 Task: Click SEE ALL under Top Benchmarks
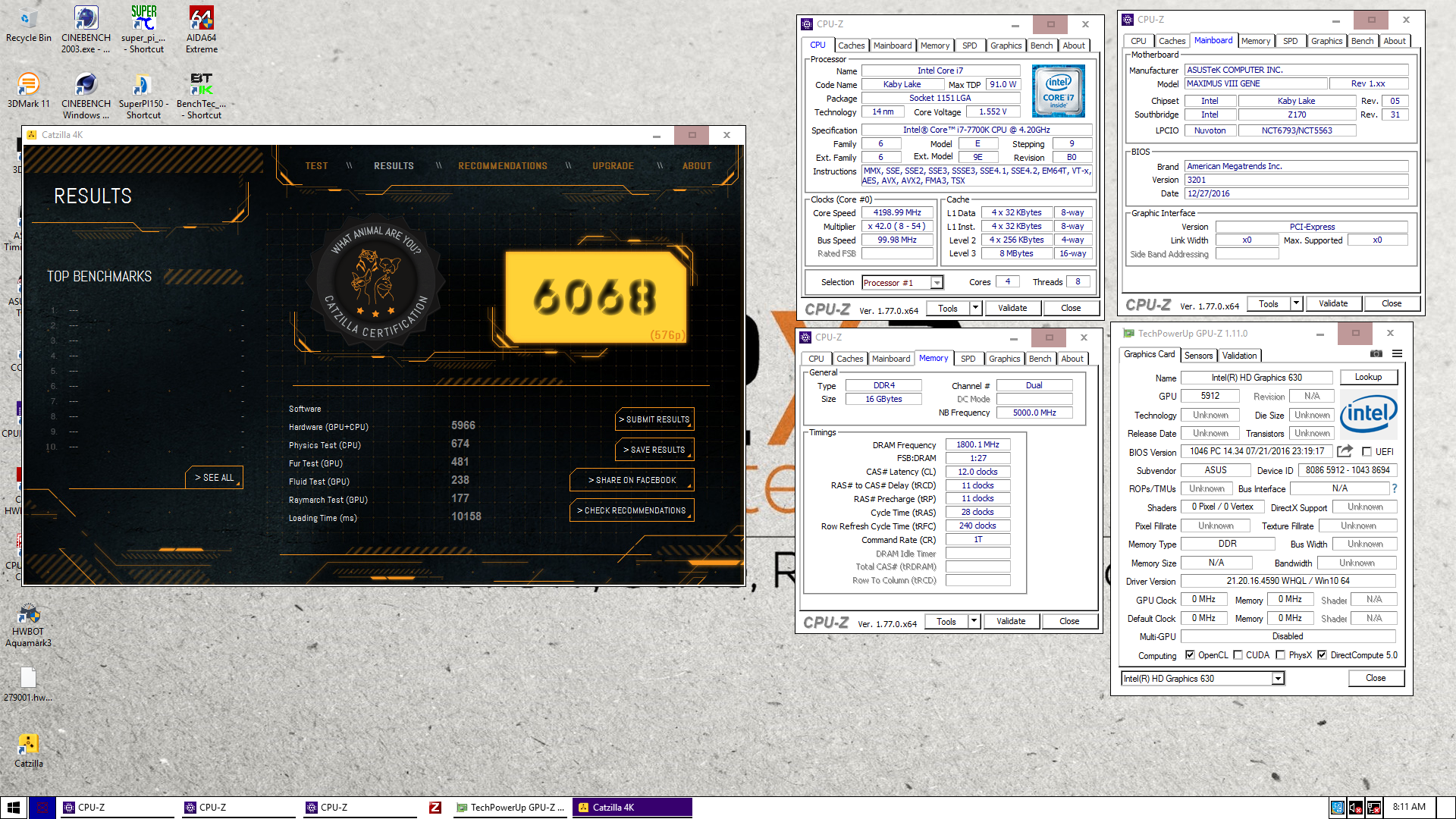[x=214, y=477]
